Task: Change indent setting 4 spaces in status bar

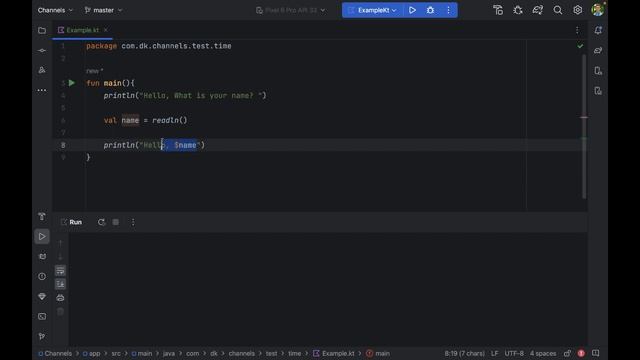Action: [x=543, y=353]
